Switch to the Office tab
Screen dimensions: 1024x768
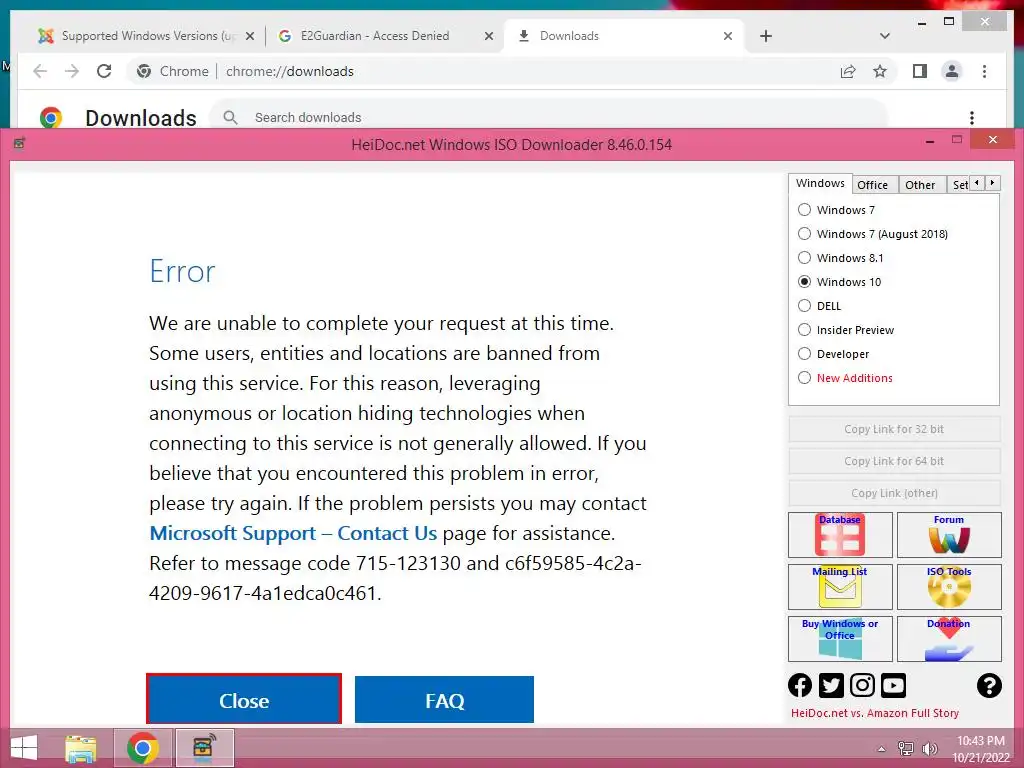pyautogui.click(x=872, y=185)
